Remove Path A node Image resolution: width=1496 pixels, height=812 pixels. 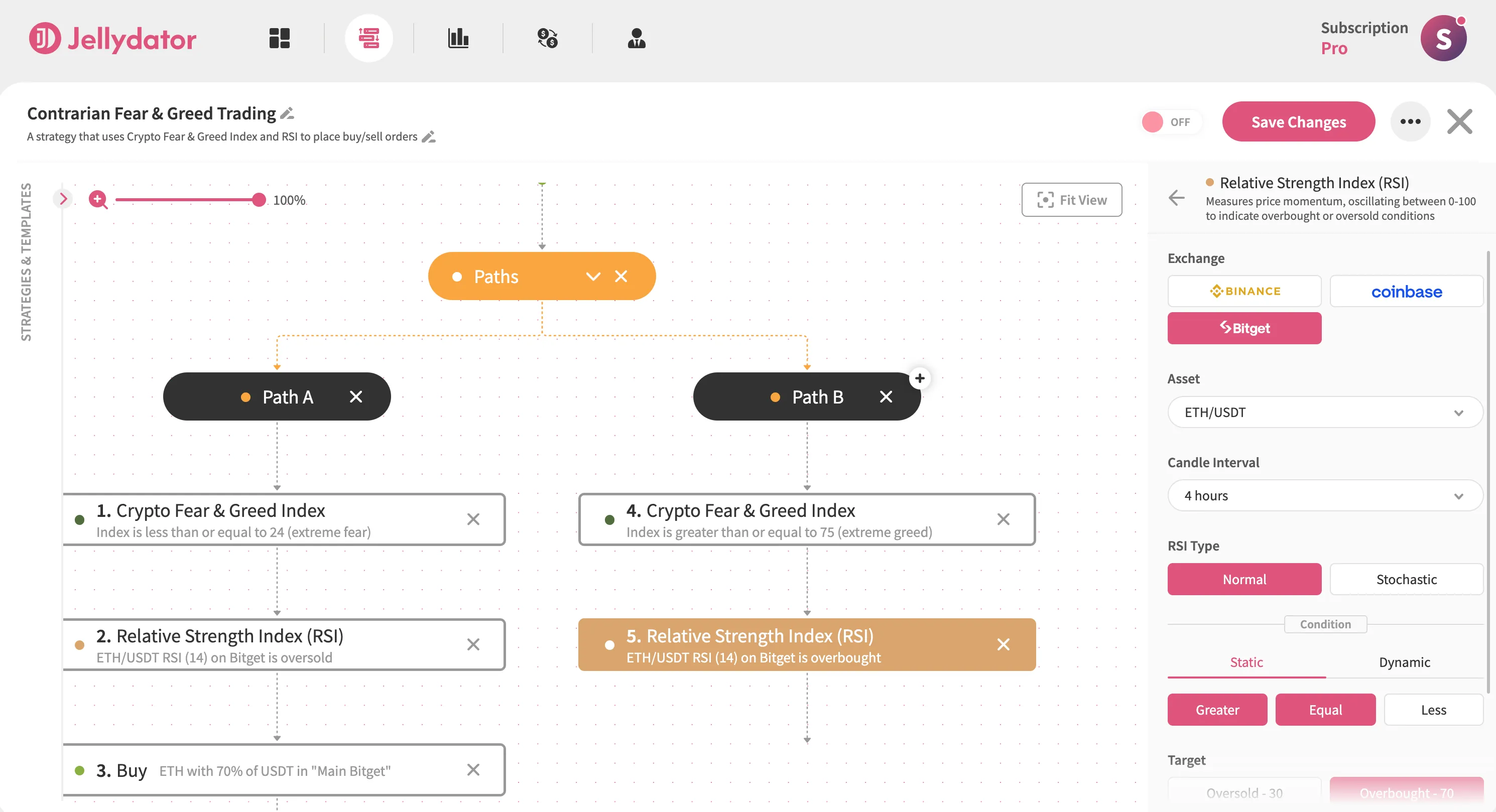point(356,396)
